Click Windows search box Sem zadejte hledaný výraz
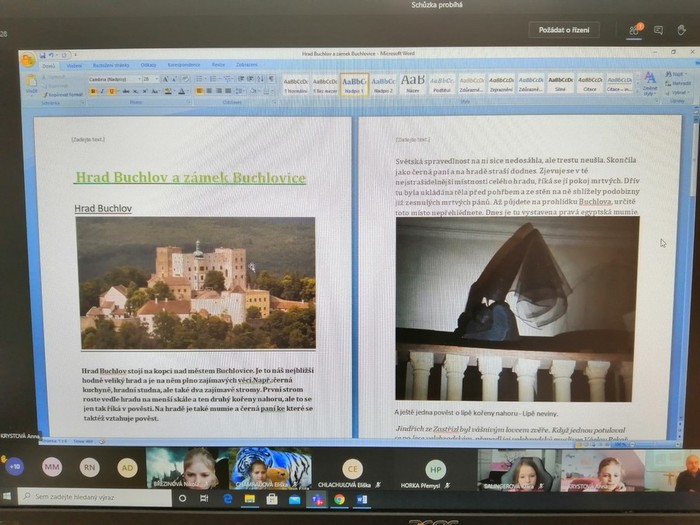The height and width of the screenshot is (525, 700). coord(95,496)
